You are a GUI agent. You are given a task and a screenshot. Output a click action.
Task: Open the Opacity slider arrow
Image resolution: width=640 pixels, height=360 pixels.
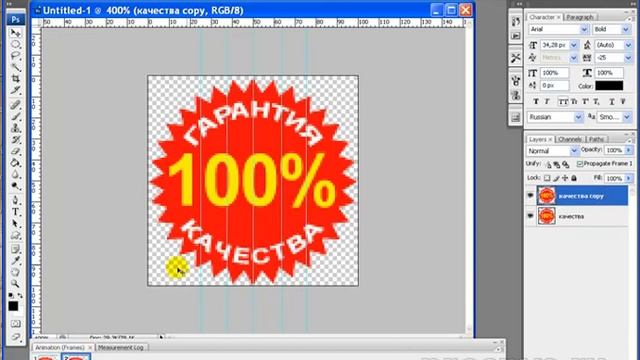click(629, 150)
